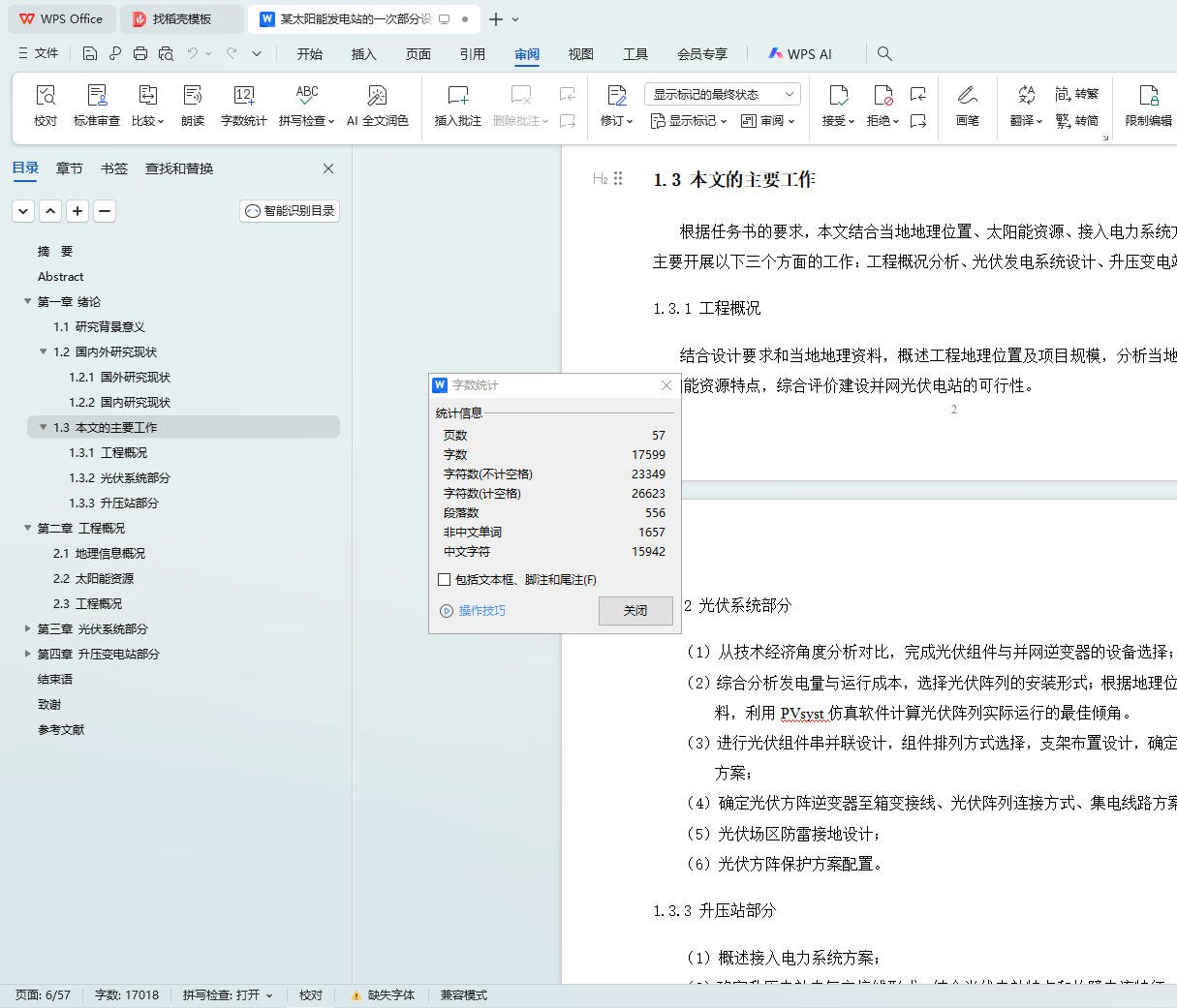
Task: Open 章节 tab in navigation pane
Action: point(70,168)
